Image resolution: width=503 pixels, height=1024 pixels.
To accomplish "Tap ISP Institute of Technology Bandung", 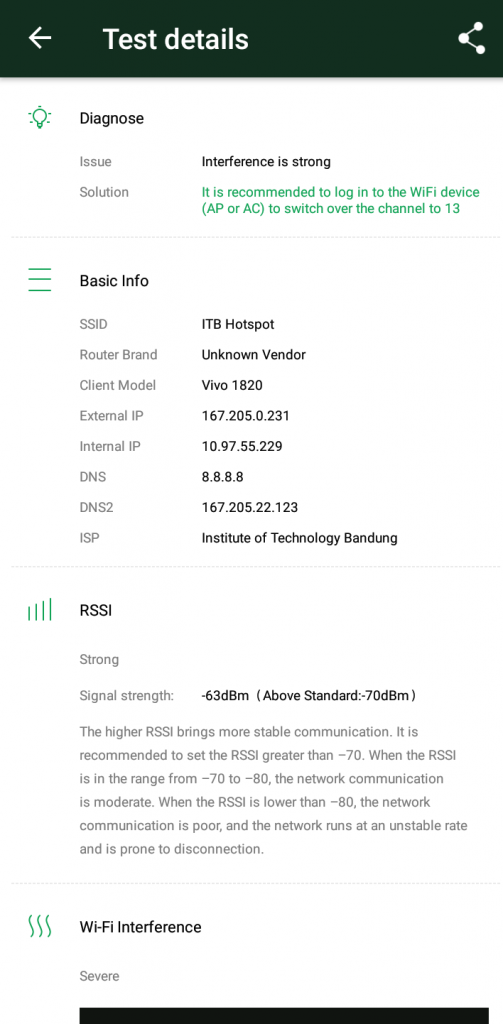I will [299, 538].
